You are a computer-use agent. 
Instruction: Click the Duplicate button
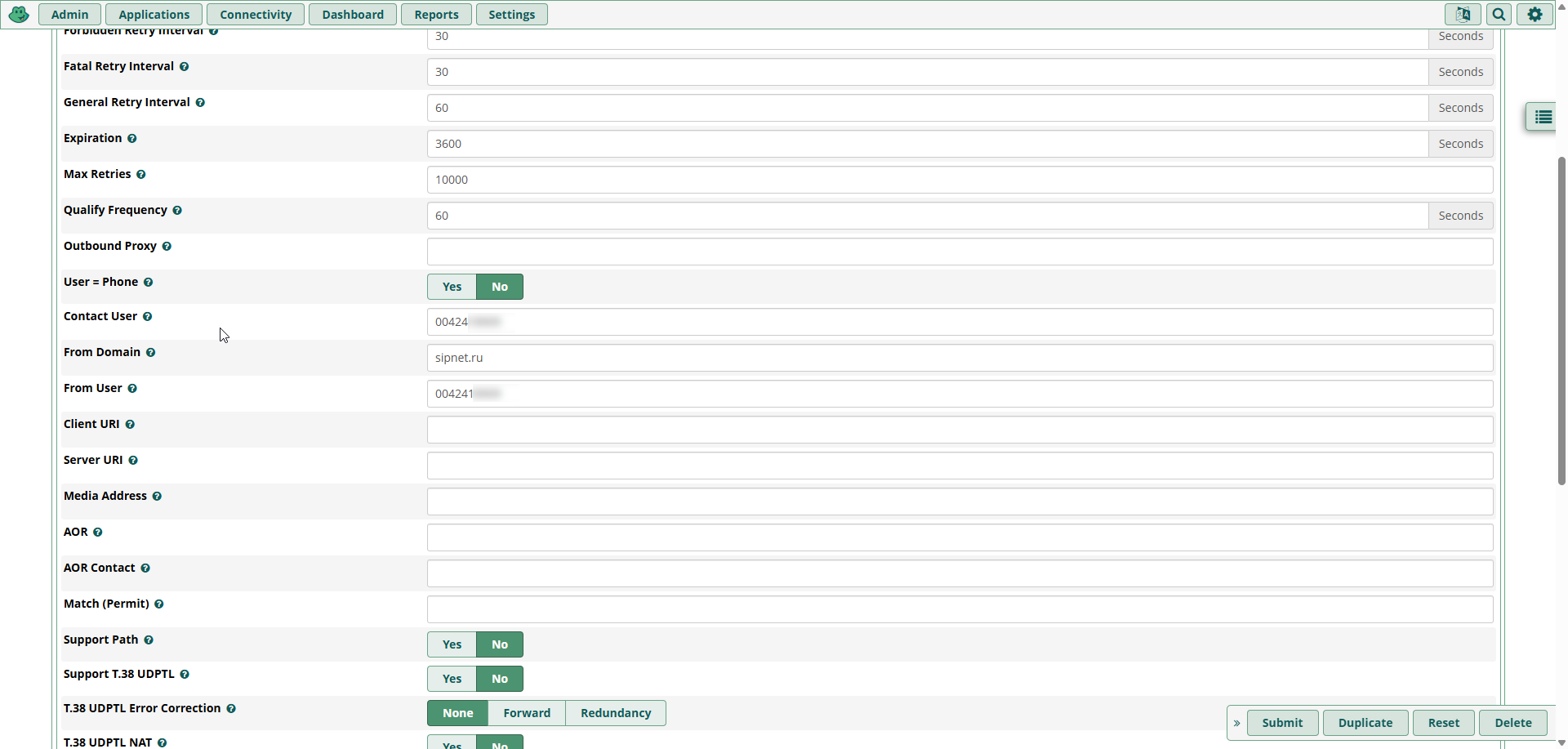point(1365,723)
